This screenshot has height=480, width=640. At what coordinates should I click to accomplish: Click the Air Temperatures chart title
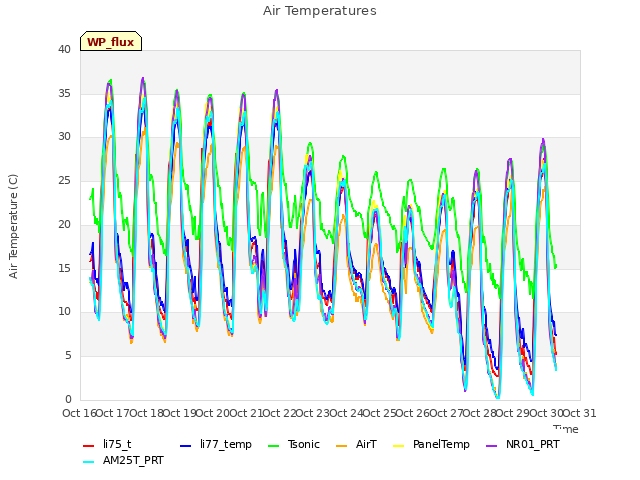[320, 11]
